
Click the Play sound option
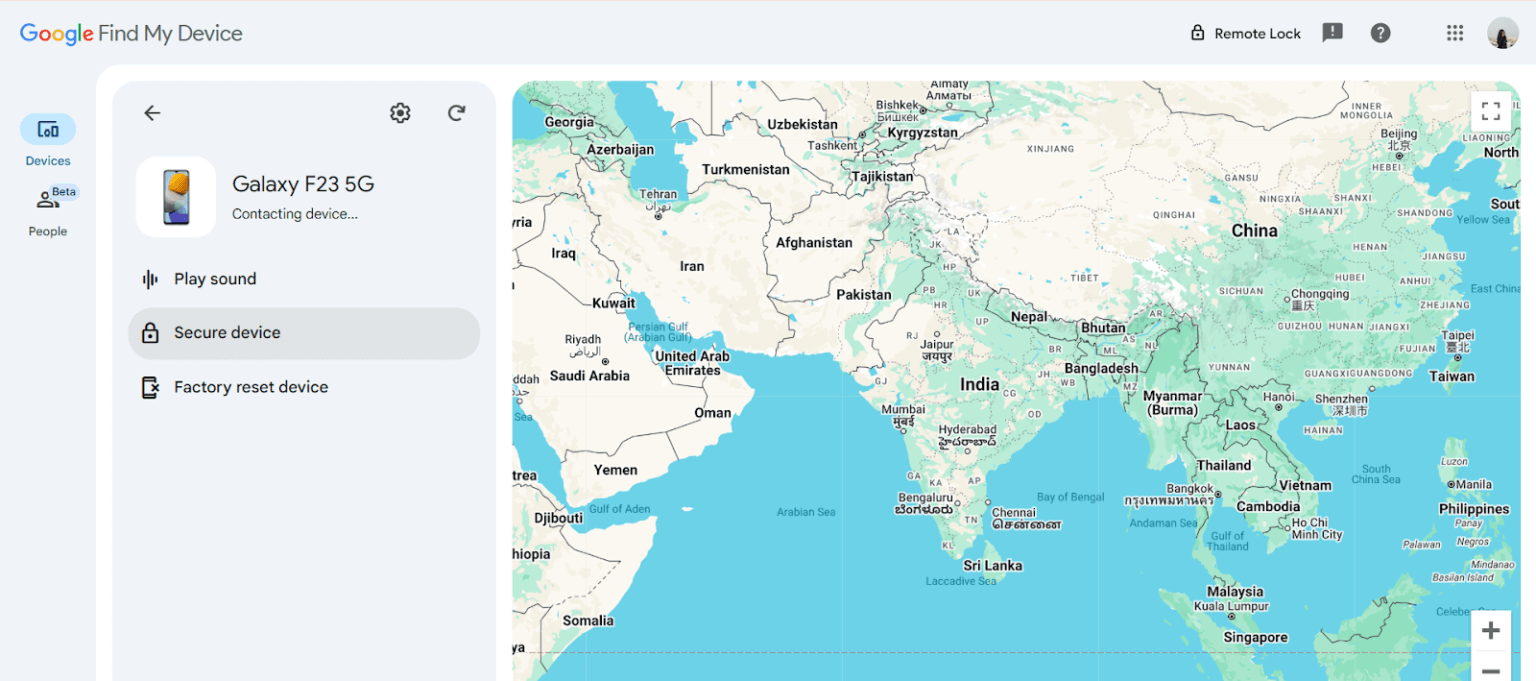[x=303, y=278]
